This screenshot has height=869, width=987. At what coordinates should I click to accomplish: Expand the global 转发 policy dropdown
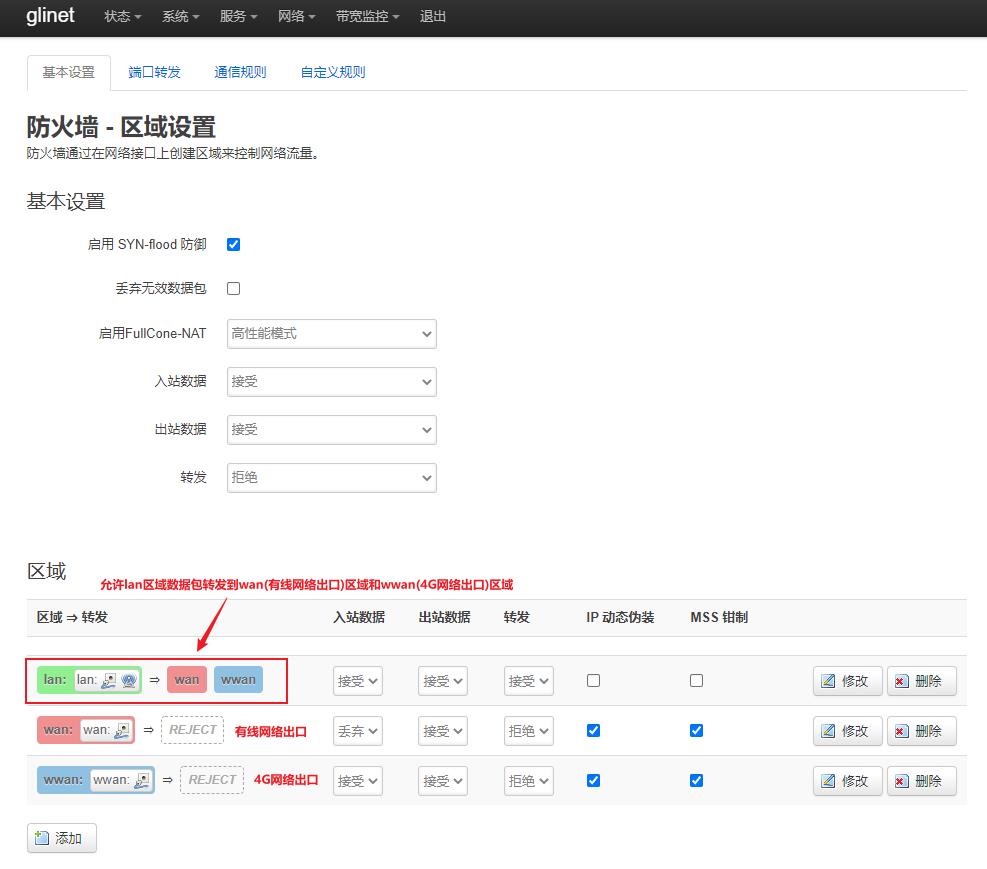(331, 477)
